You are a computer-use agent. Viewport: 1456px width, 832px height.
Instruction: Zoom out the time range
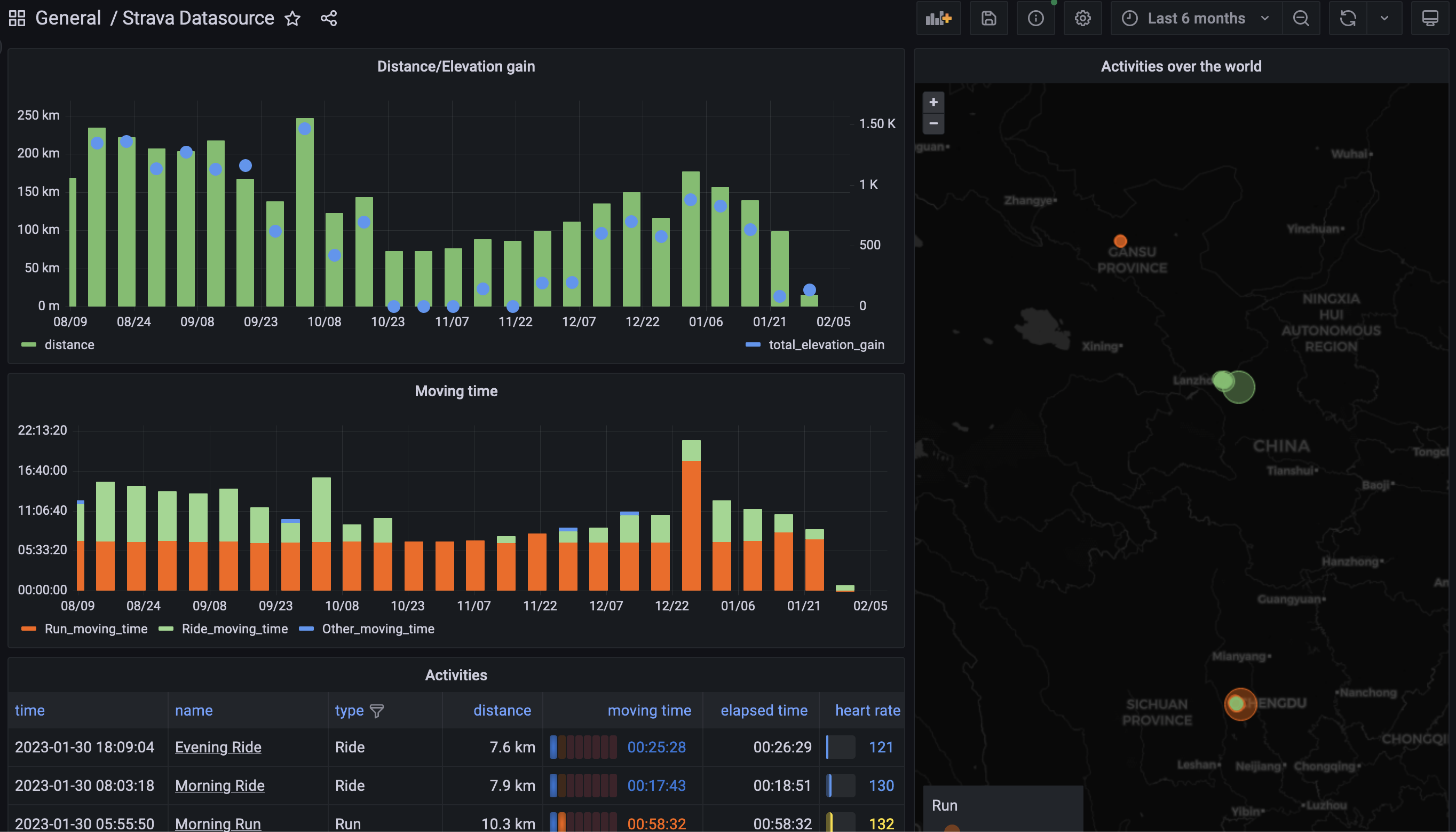pos(1301,18)
